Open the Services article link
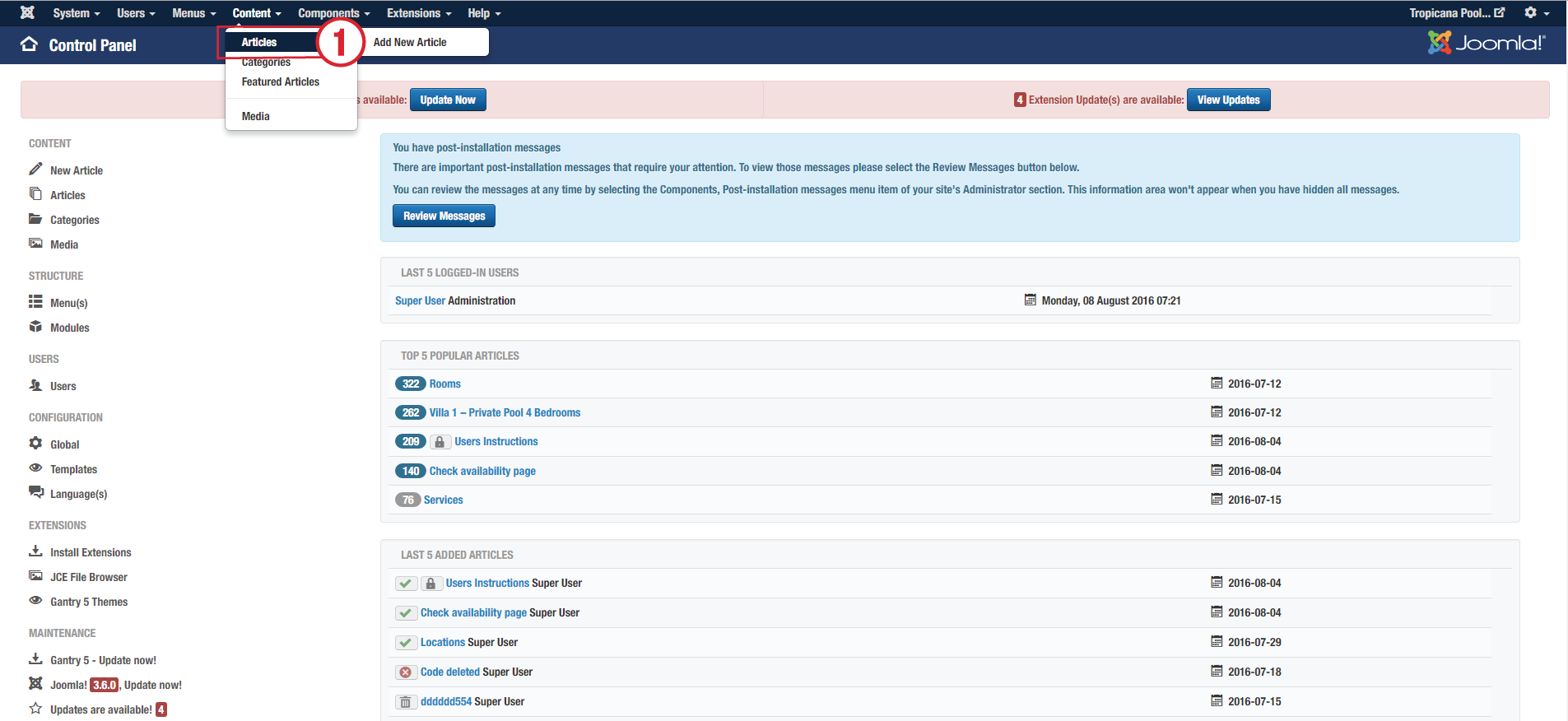The image size is (1568, 721). tap(443, 500)
